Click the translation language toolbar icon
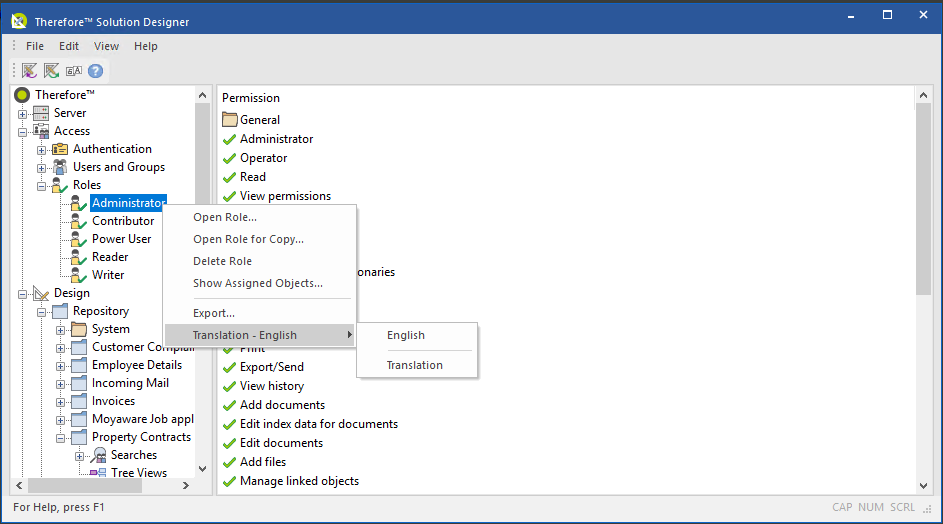This screenshot has width=943, height=524. pyautogui.click(x=73, y=71)
